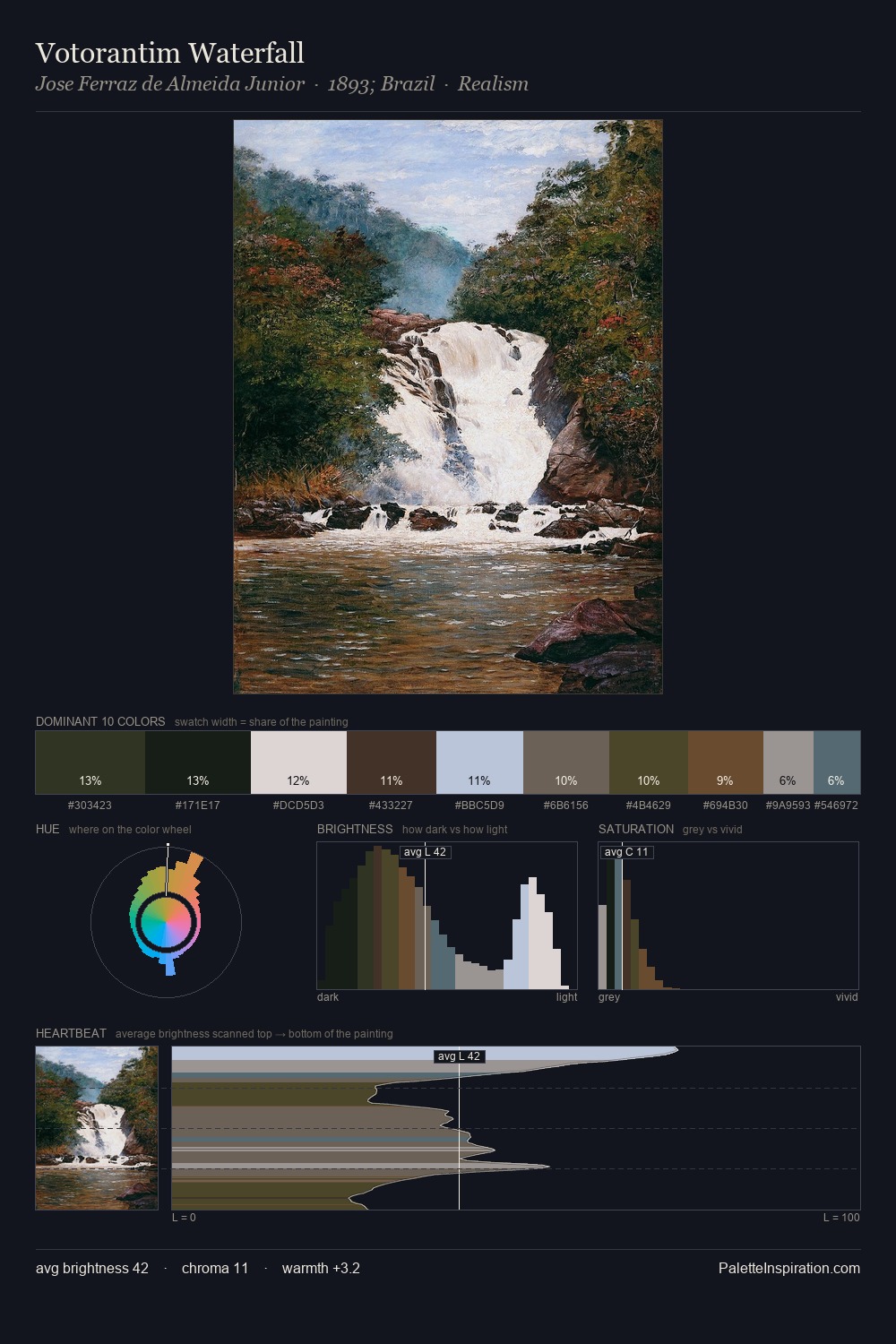Click the 'SATURATION' section heading
This screenshot has height=1344, width=896.
(x=636, y=829)
